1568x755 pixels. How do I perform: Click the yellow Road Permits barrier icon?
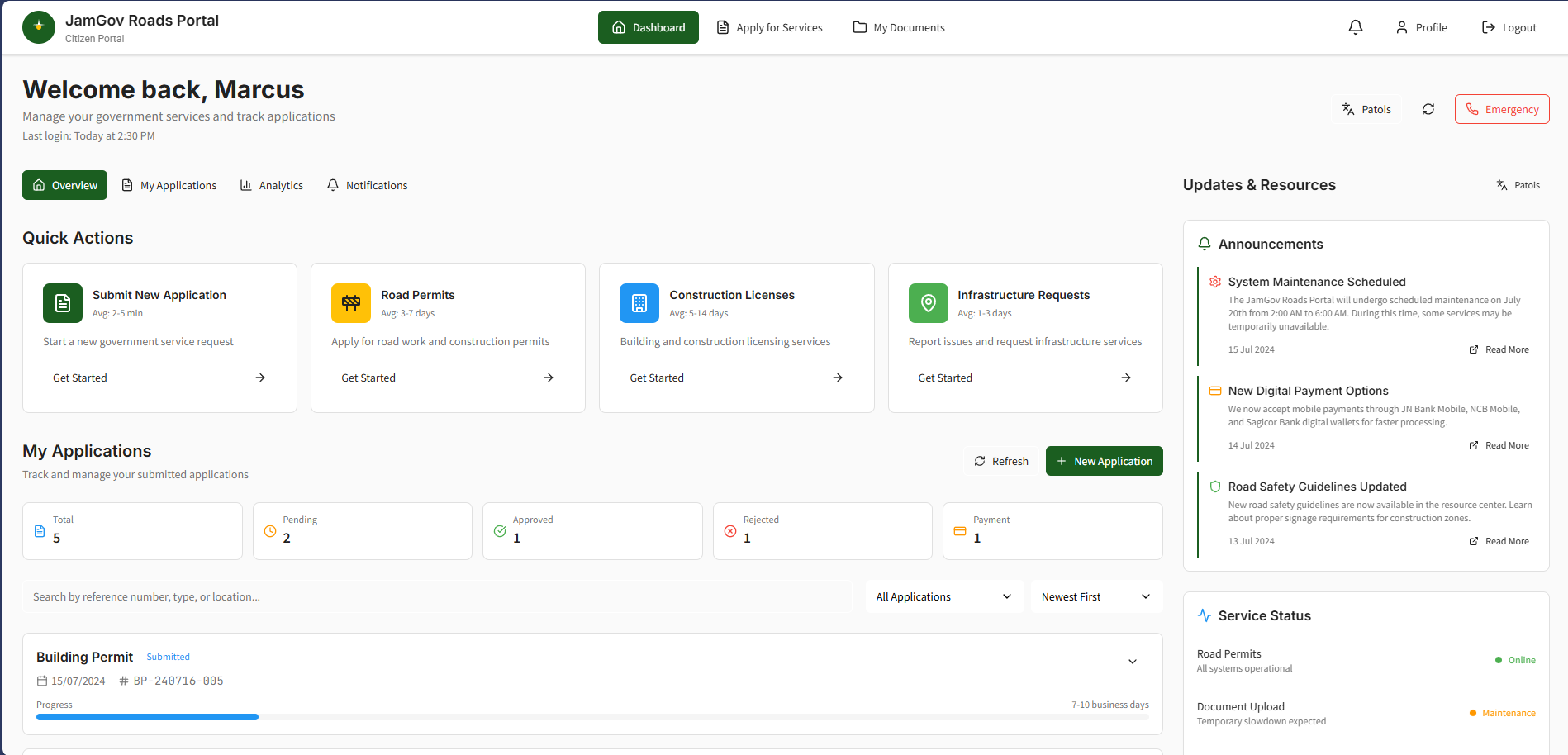click(351, 303)
